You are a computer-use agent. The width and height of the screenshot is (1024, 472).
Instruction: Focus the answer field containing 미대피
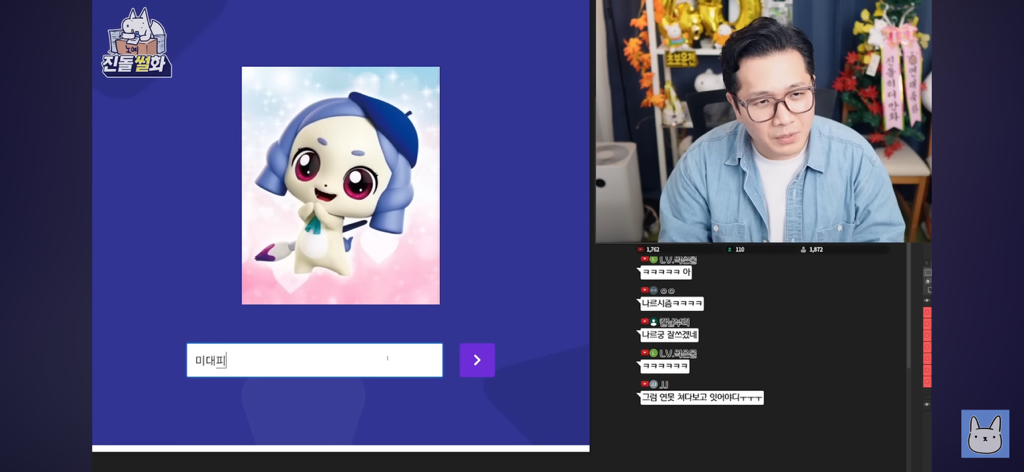(314, 360)
